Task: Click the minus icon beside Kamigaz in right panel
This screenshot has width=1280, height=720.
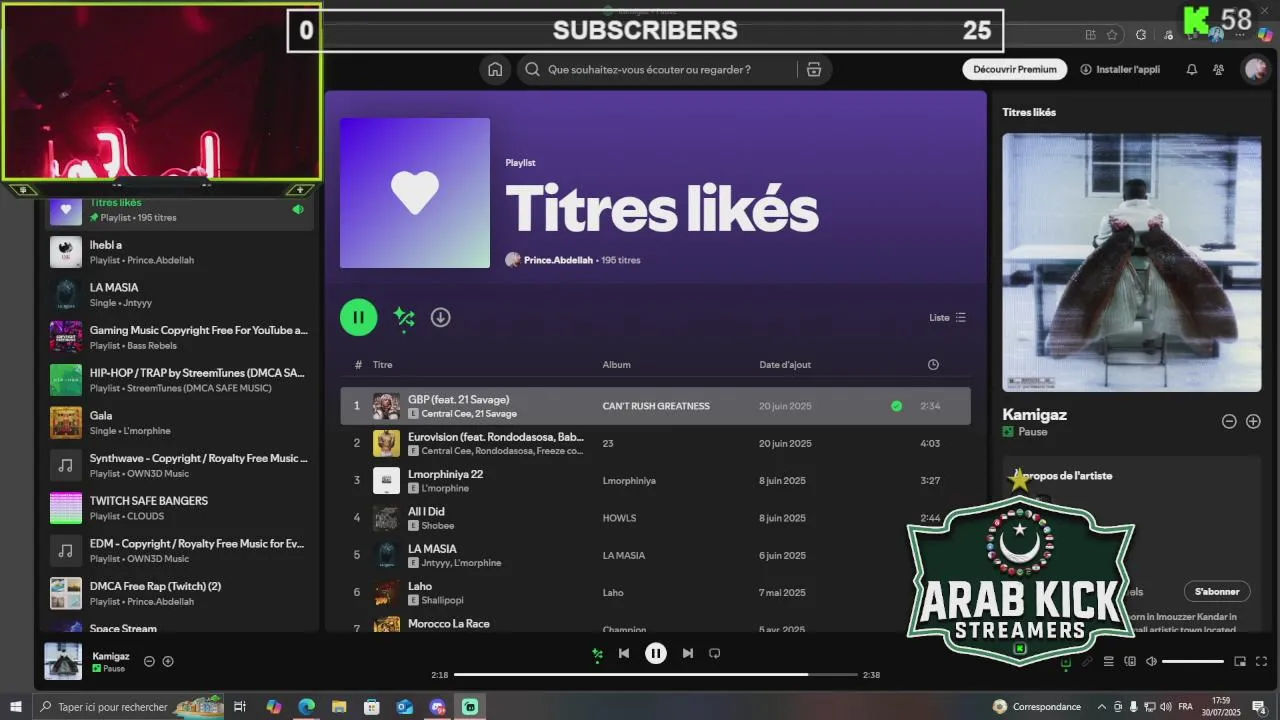Action: point(1229,421)
